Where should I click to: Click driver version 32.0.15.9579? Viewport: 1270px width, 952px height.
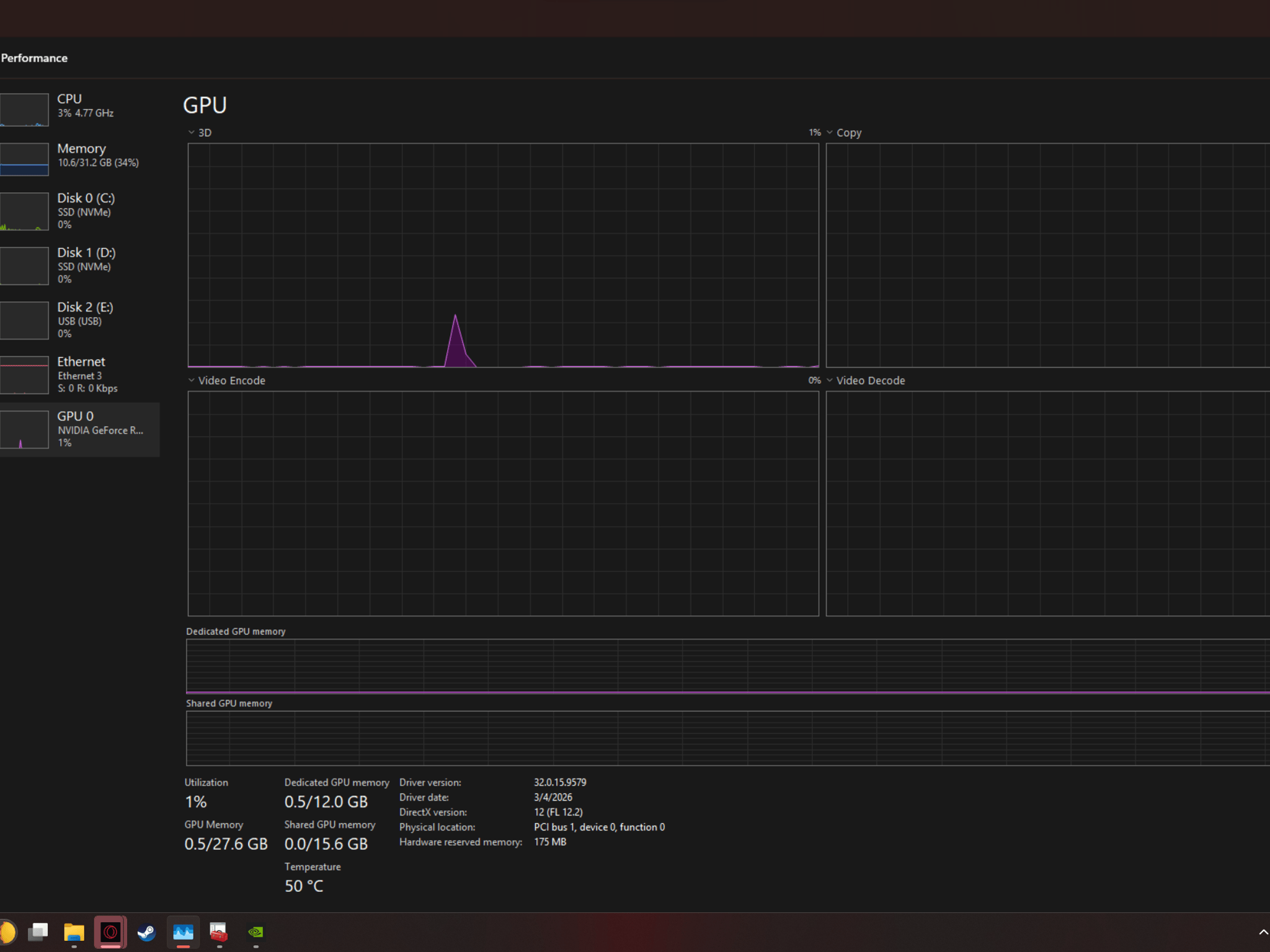(560, 783)
